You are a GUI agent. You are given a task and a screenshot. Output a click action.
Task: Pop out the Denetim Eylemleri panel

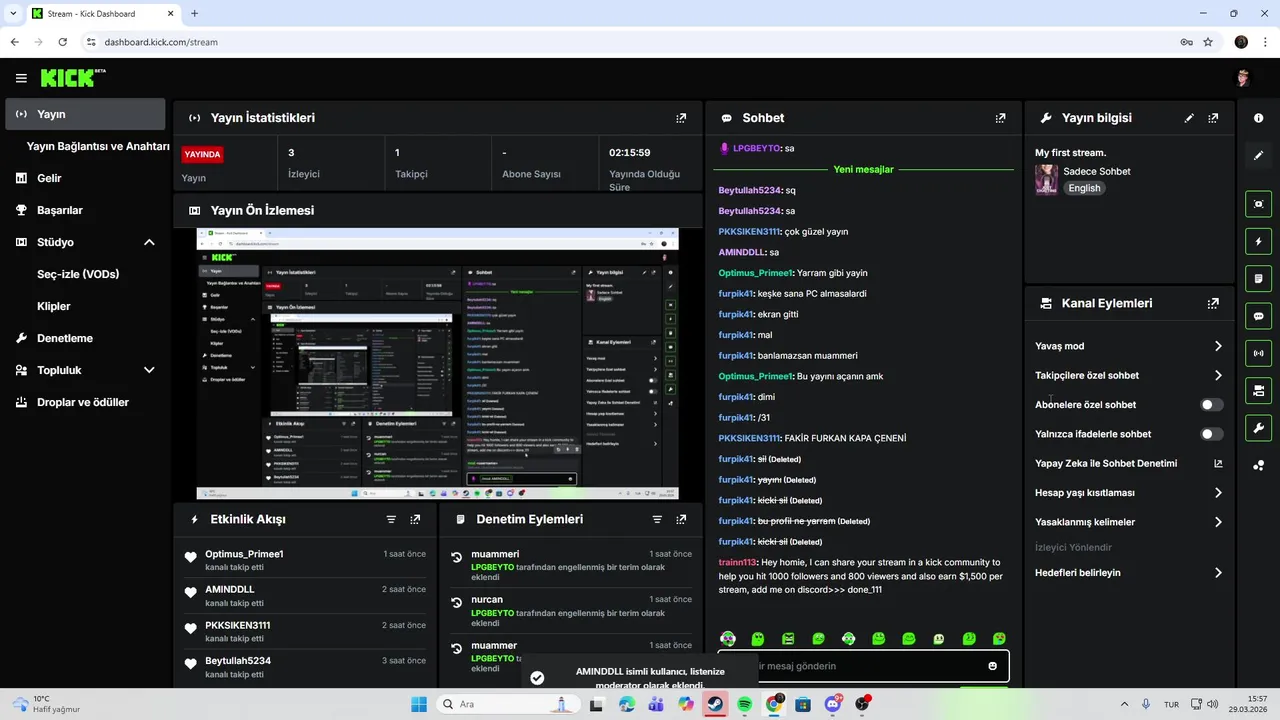pos(681,520)
